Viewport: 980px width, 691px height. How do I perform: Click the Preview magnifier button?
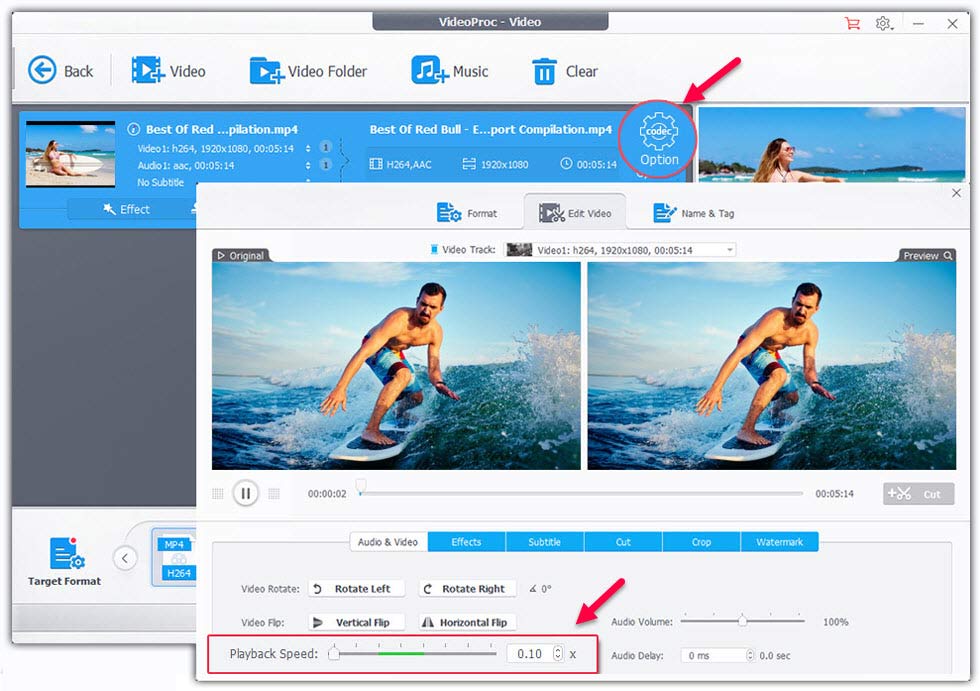click(x=928, y=256)
